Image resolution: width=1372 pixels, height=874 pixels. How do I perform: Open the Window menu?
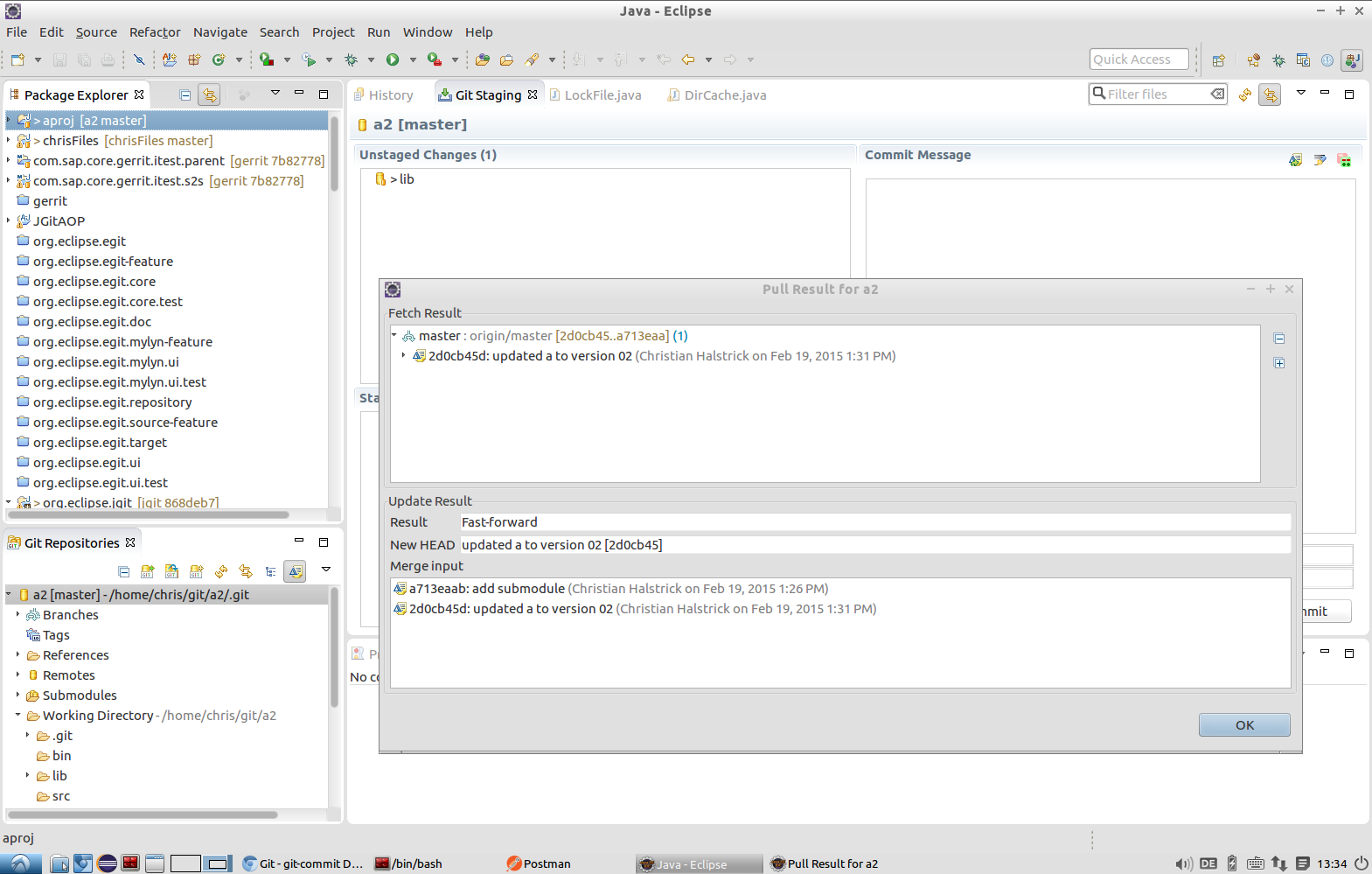[428, 32]
